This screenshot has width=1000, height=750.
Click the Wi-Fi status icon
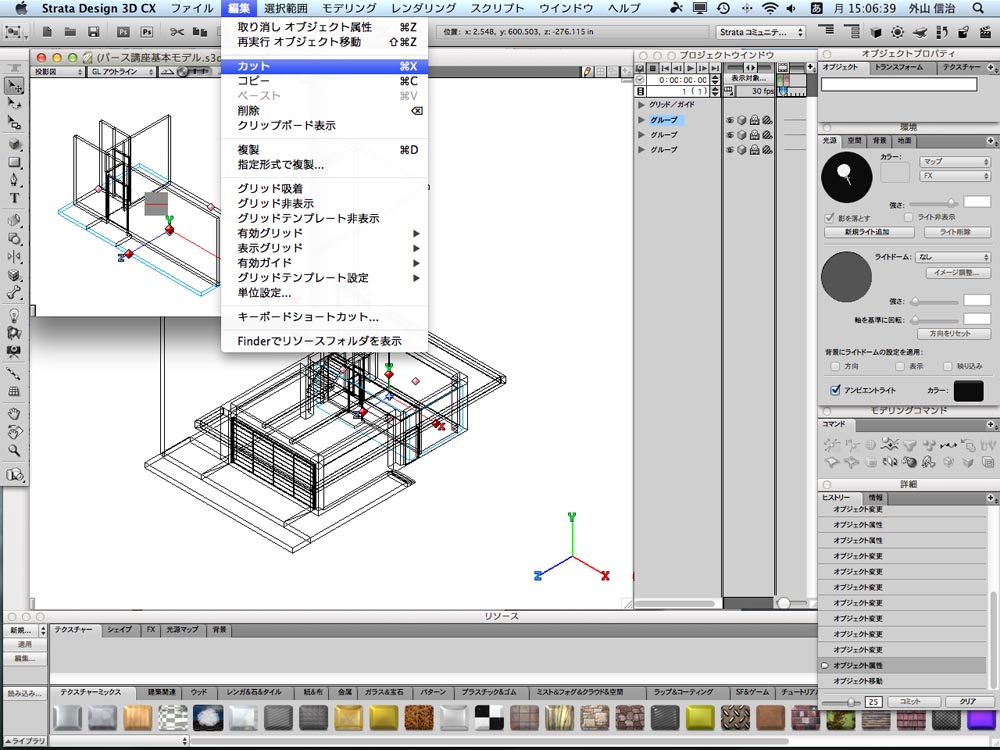click(770, 8)
